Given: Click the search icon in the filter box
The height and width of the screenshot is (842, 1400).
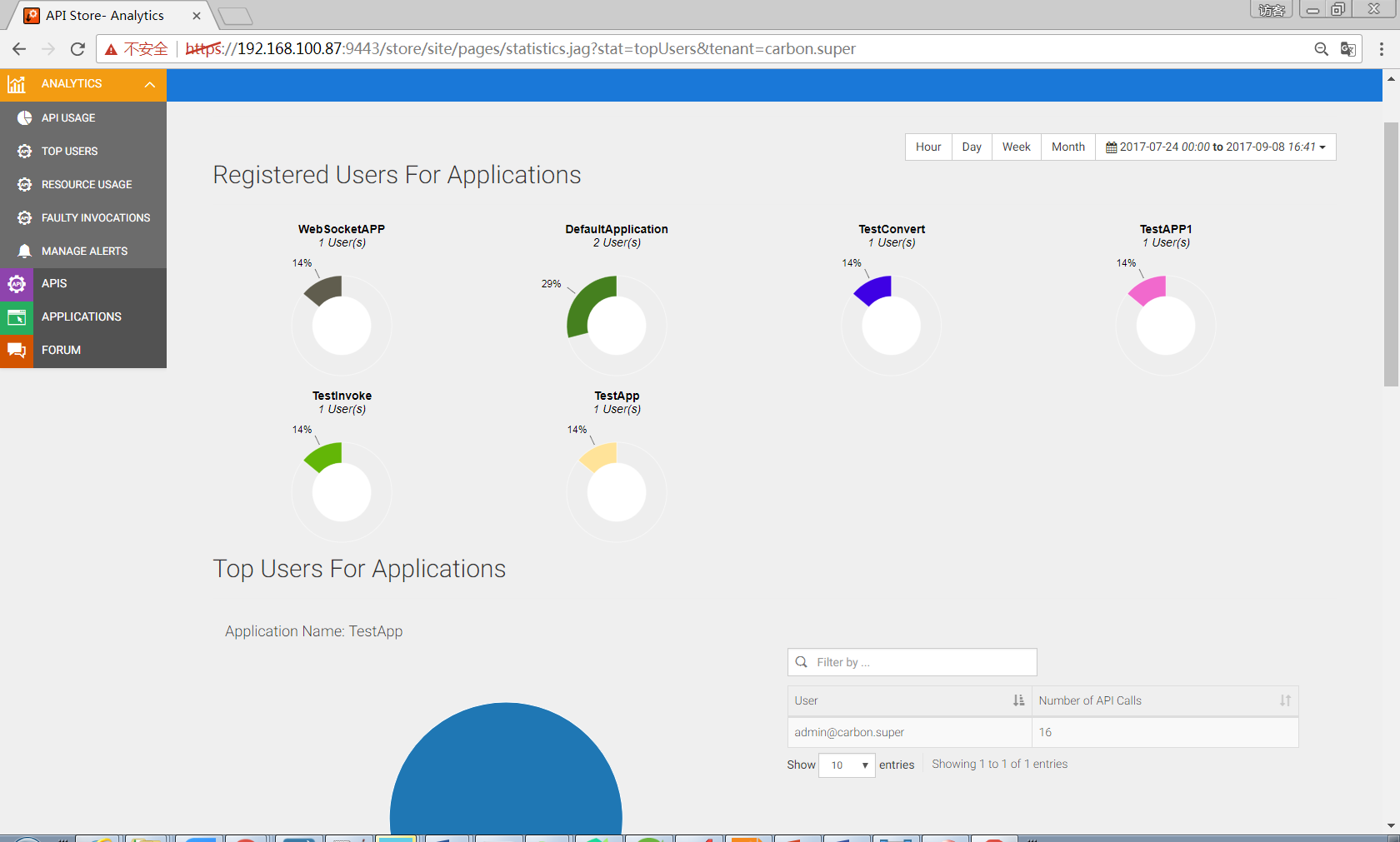Looking at the screenshot, I should (x=802, y=662).
